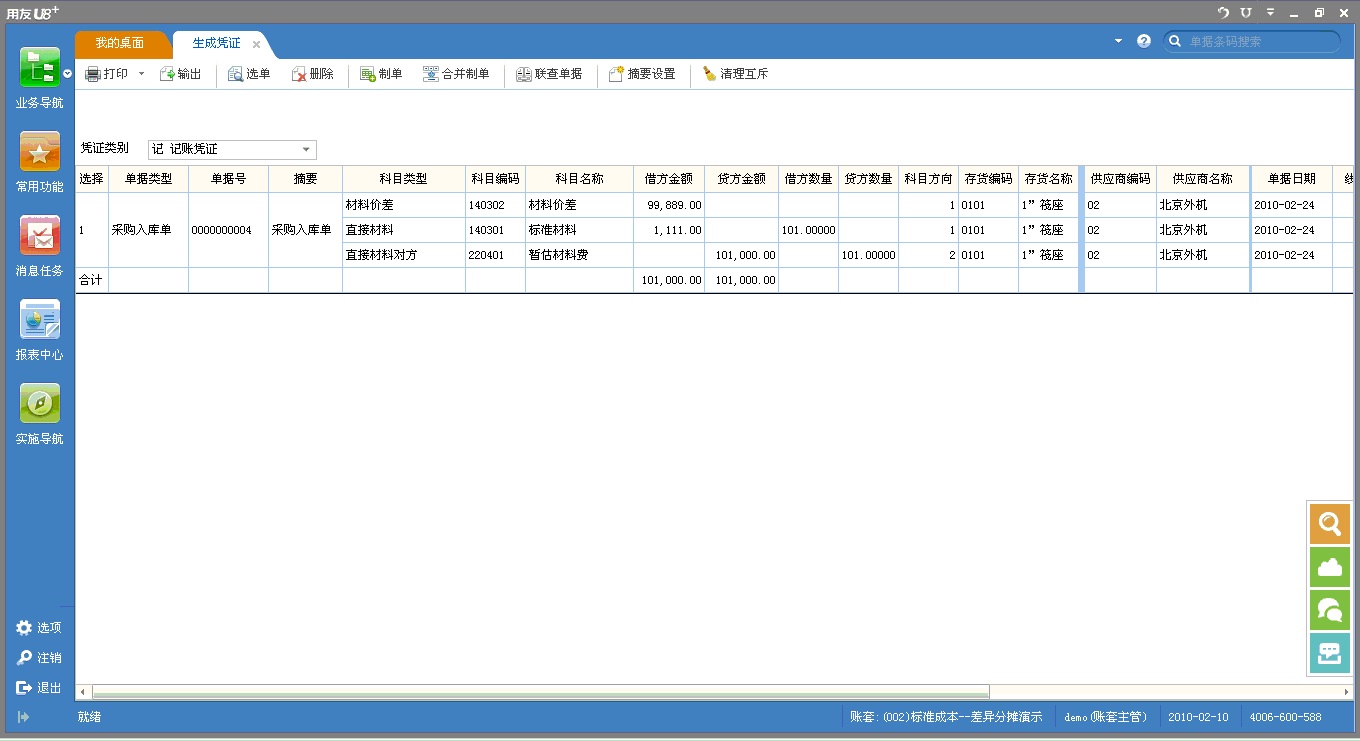
Task: Click the 科目编码 column header
Action: click(495, 179)
